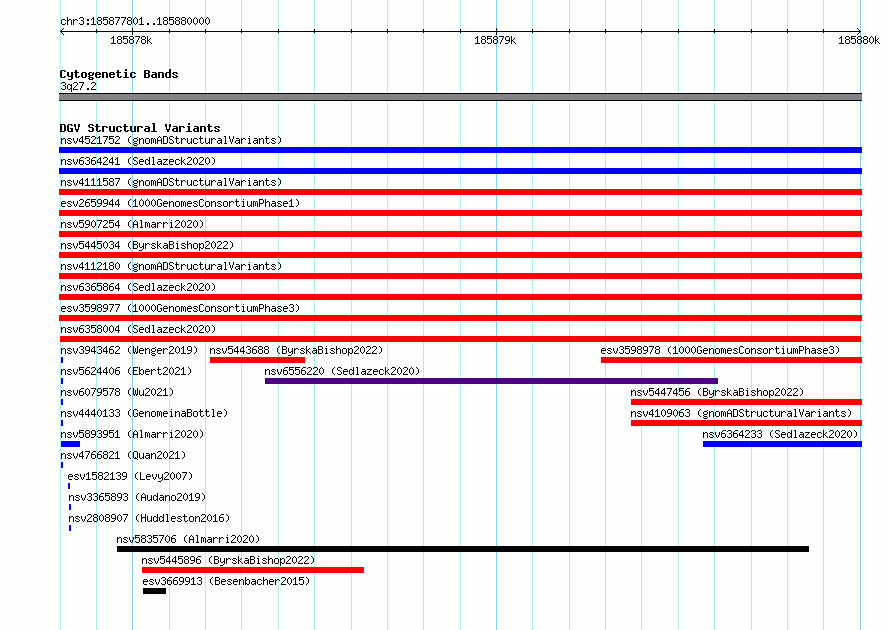Click nsv5447456 ByrskaBishop2022 label
The height and width of the screenshot is (630, 890).
(717, 392)
